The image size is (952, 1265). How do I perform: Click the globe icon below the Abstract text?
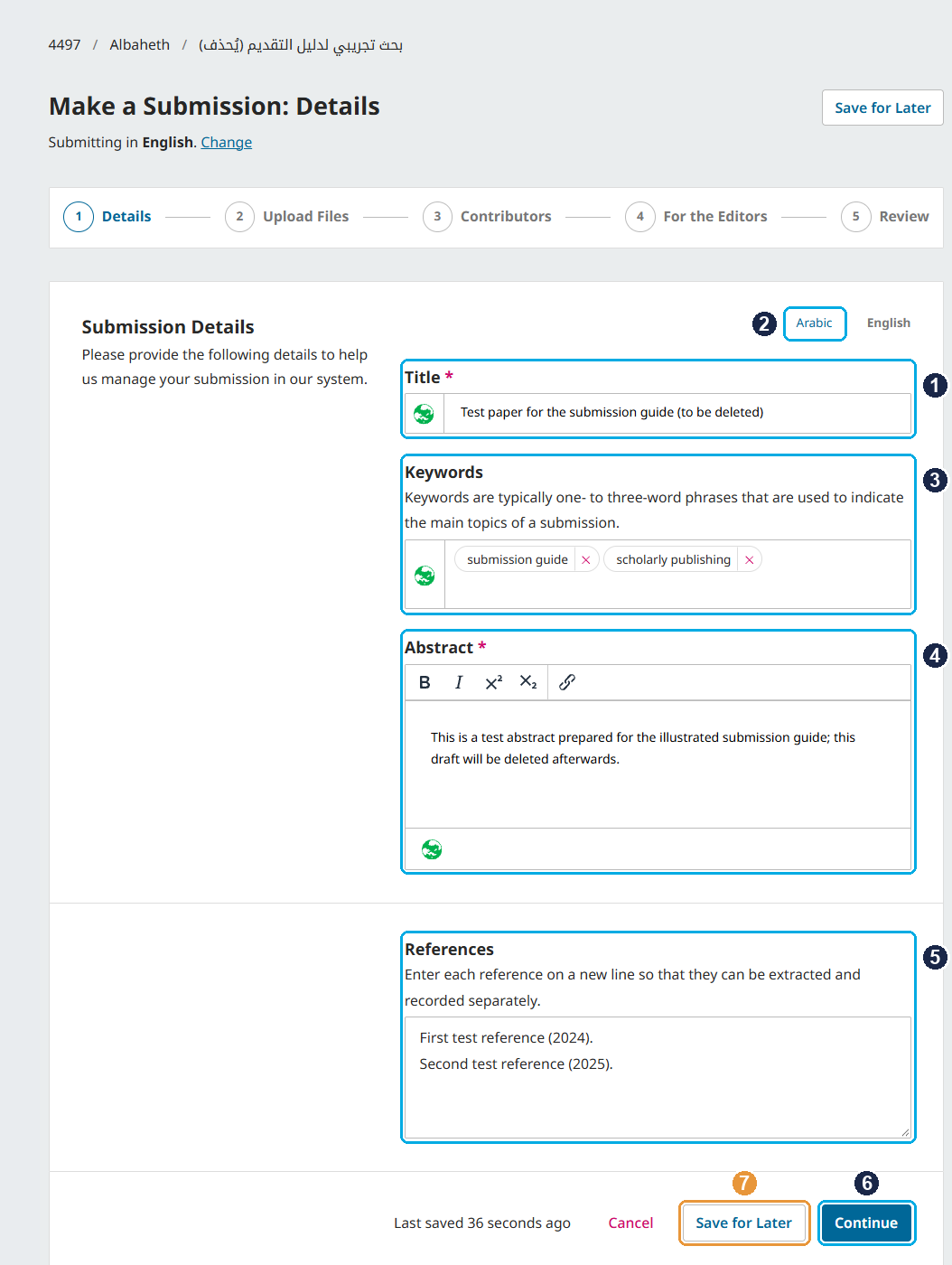point(432,849)
